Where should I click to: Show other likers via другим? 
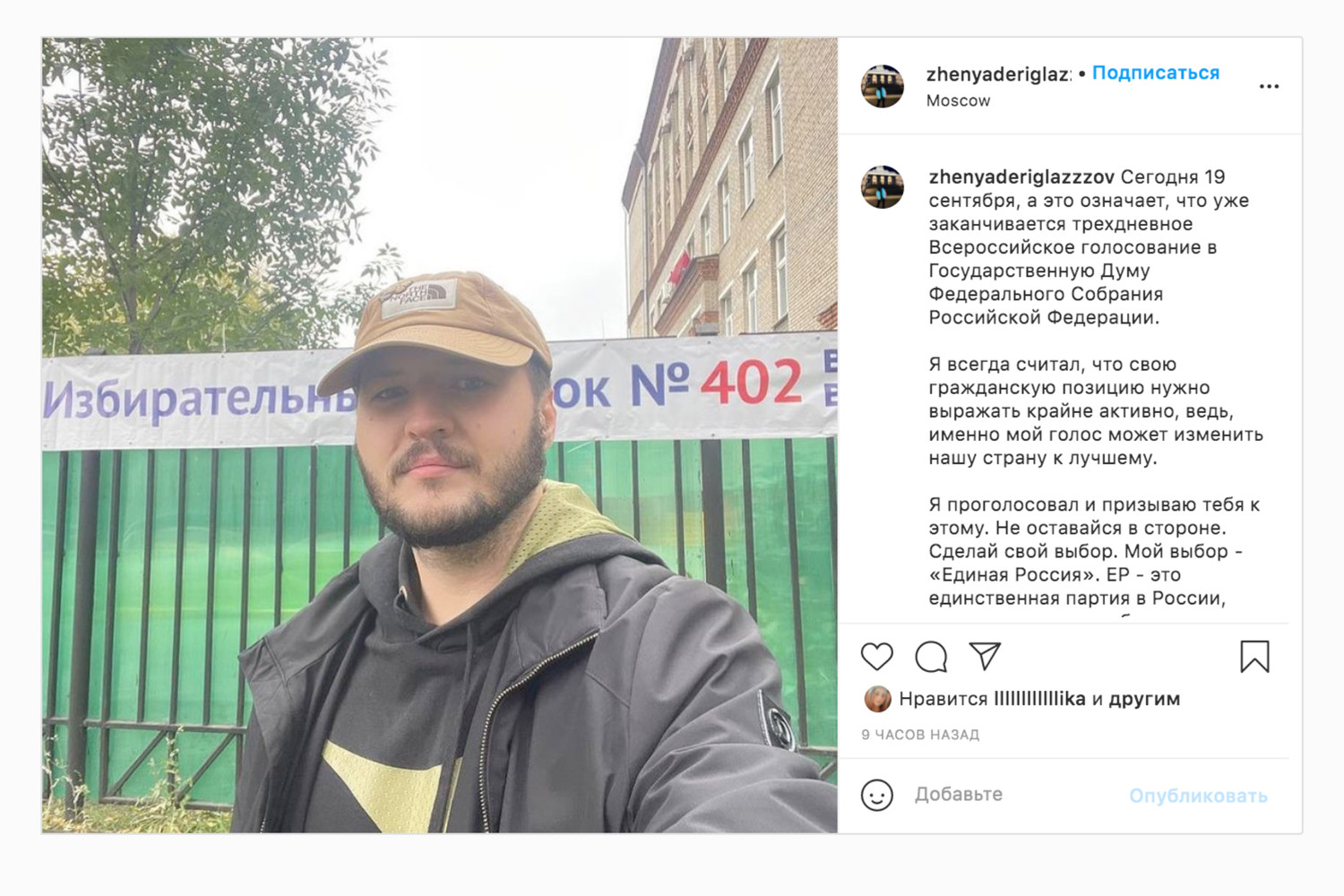pyautogui.click(x=1144, y=699)
